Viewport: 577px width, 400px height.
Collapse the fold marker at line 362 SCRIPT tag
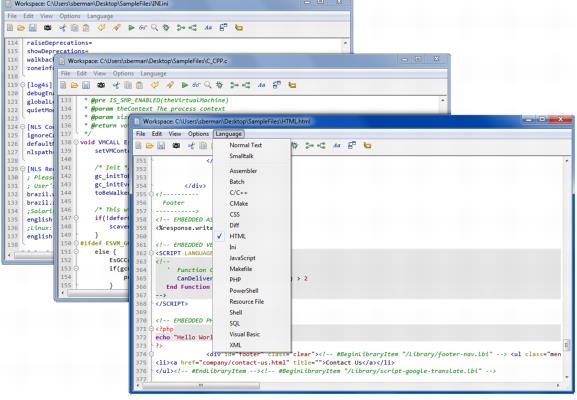pyautogui.click(x=151, y=253)
